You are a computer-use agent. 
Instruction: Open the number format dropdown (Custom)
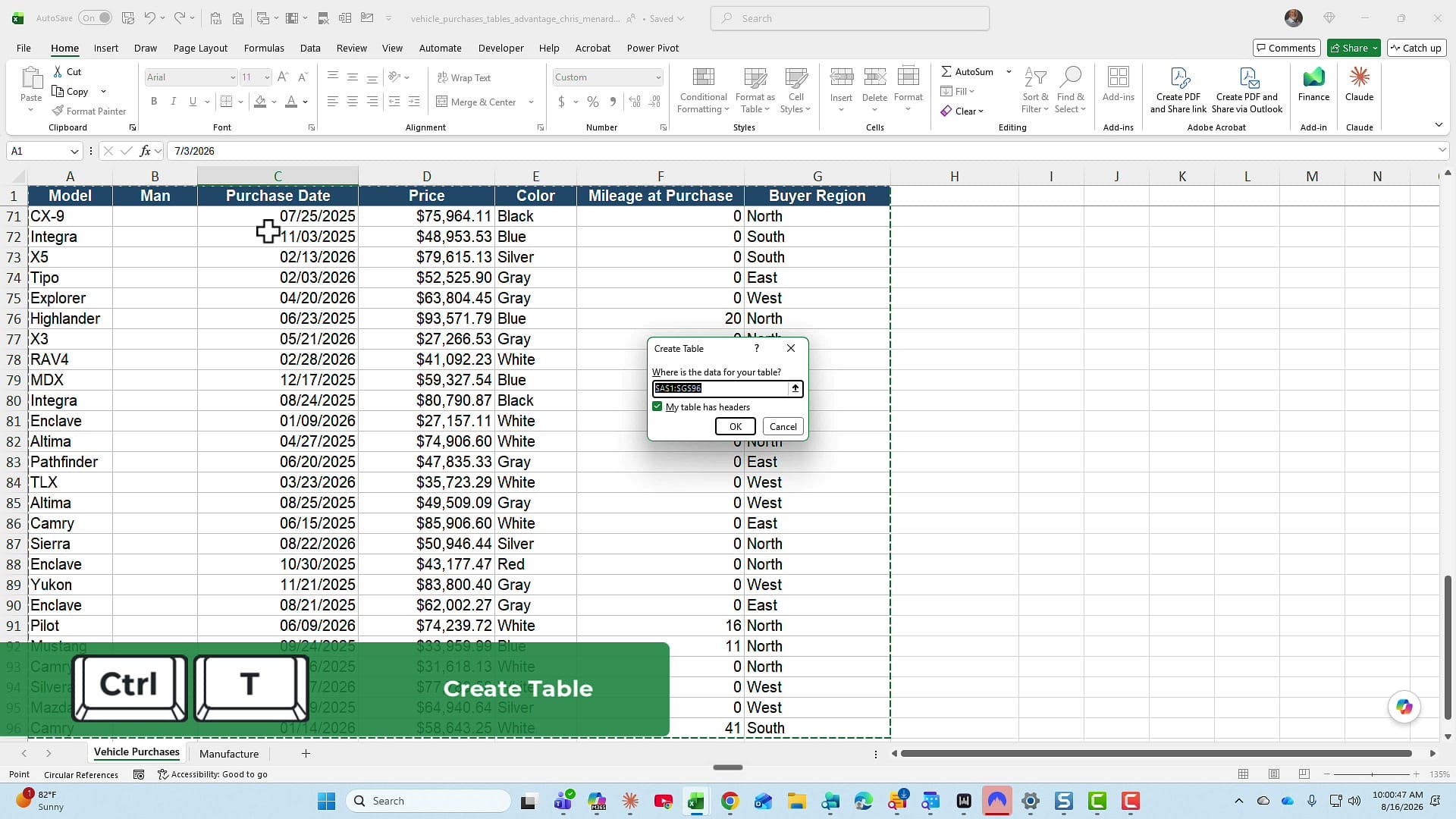(x=658, y=77)
